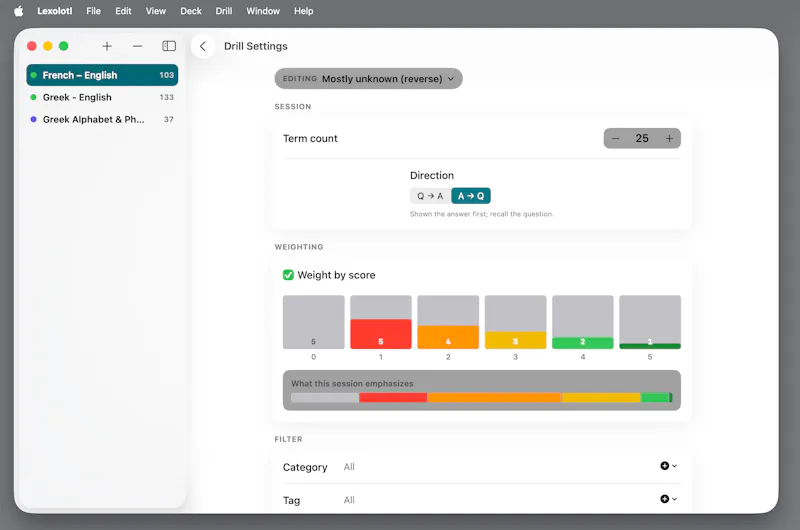Click the Term count label

point(310,139)
